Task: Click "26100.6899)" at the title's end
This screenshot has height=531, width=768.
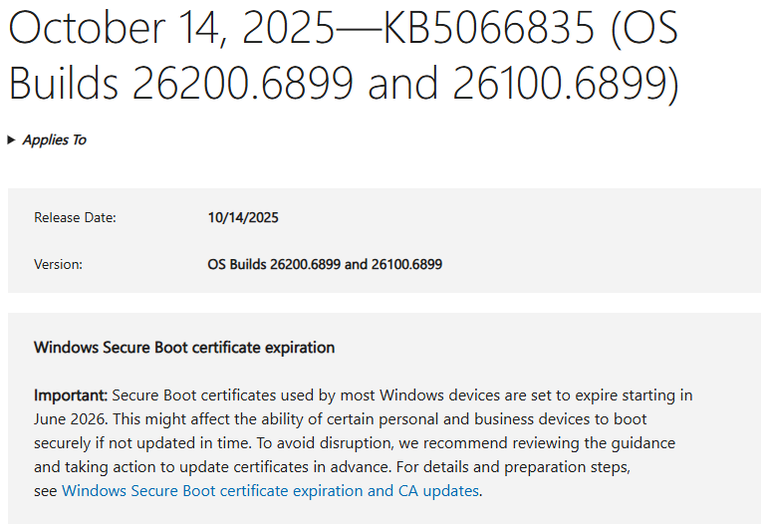Action: (564, 86)
